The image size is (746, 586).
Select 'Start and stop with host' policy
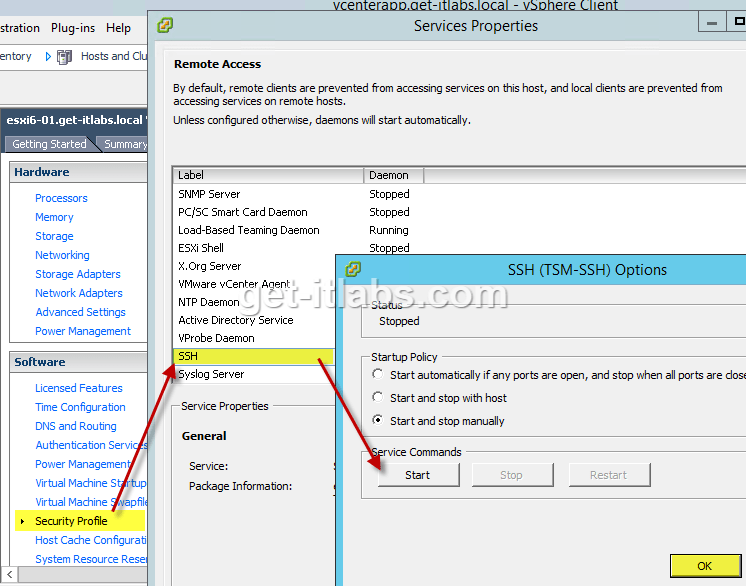click(377, 397)
